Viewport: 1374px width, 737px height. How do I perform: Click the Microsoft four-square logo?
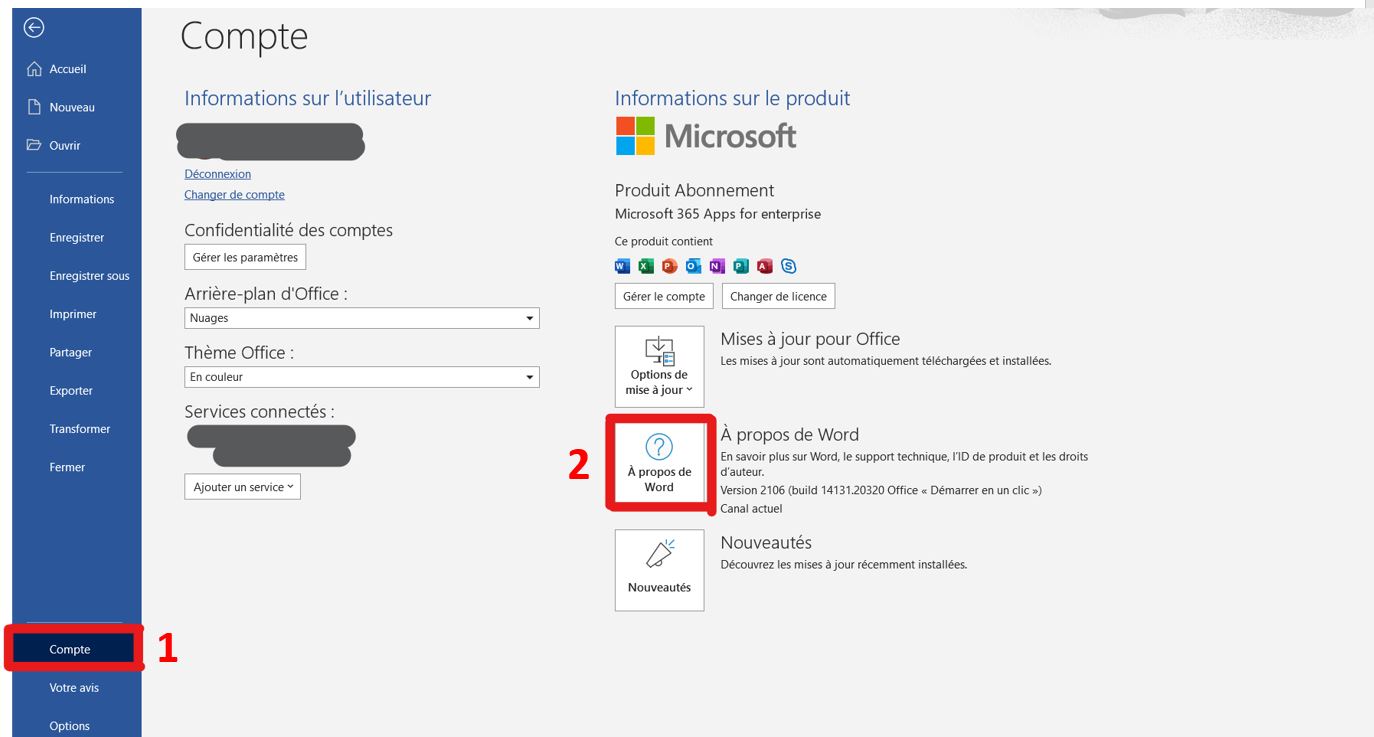click(x=635, y=136)
